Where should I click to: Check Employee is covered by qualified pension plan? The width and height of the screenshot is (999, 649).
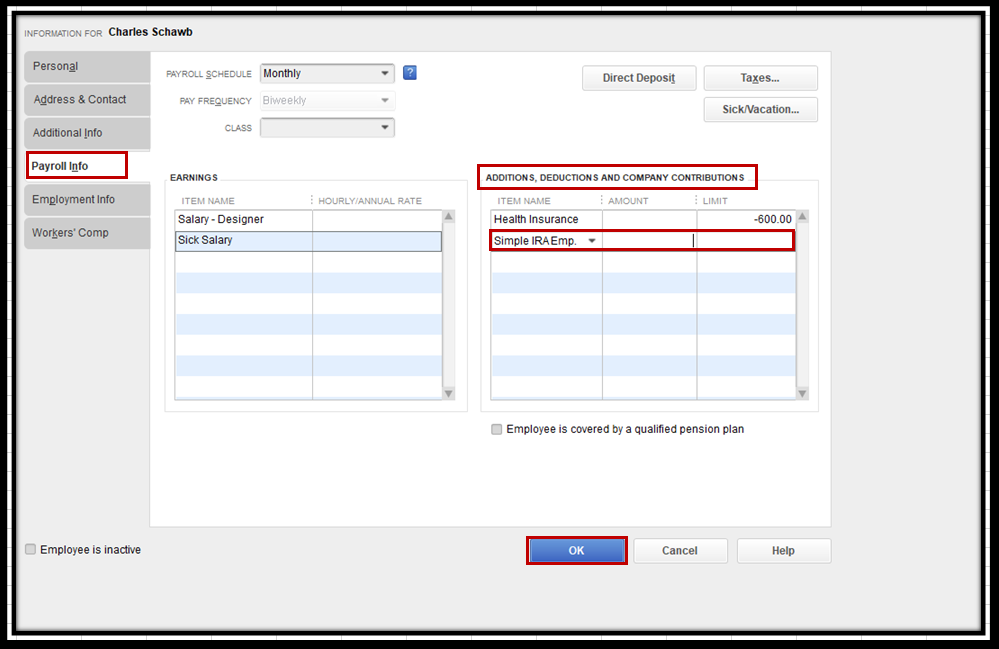pos(496,429)
